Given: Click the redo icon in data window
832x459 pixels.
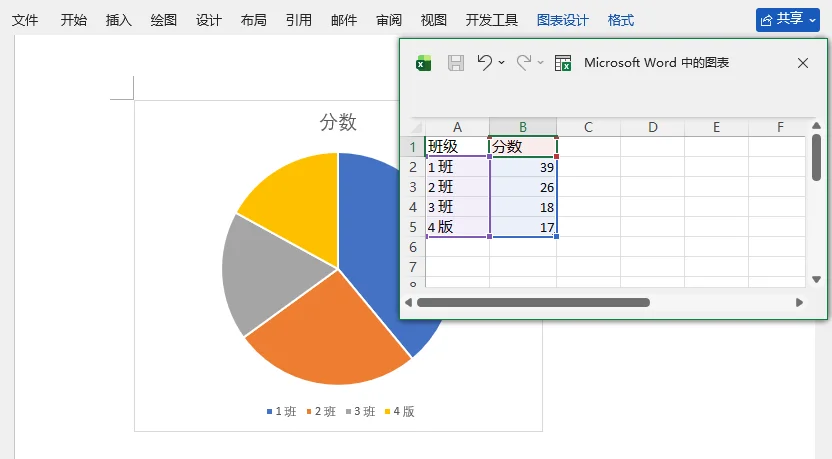Looking at the screenshot, I should click(524, 63).
